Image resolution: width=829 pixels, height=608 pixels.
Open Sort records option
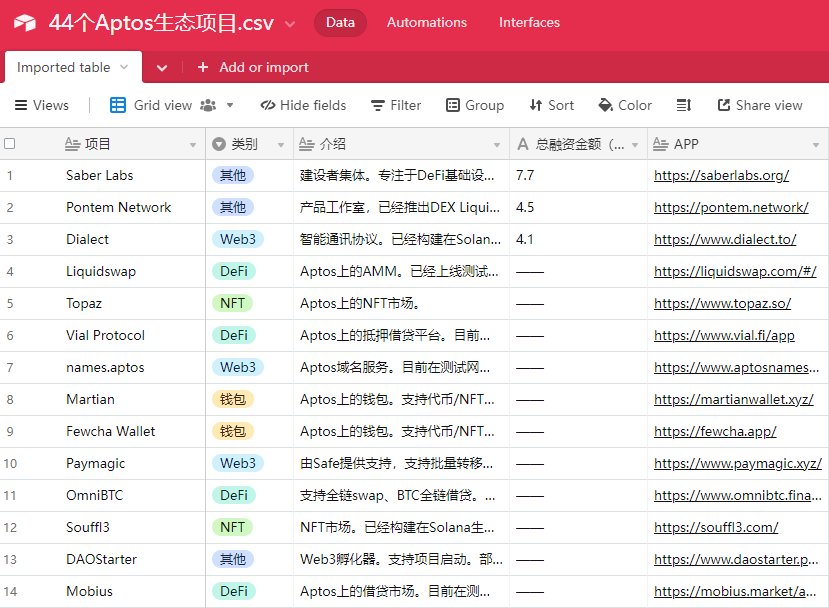(x=551, y=105)
